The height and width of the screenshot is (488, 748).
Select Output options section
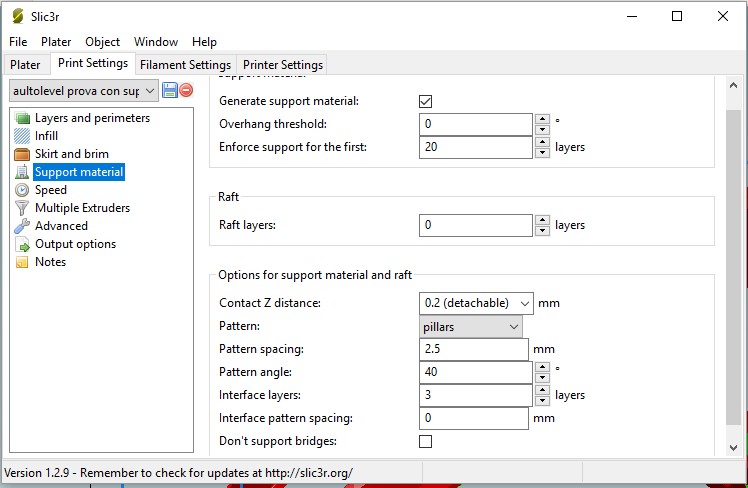click(x=75, y=244)
